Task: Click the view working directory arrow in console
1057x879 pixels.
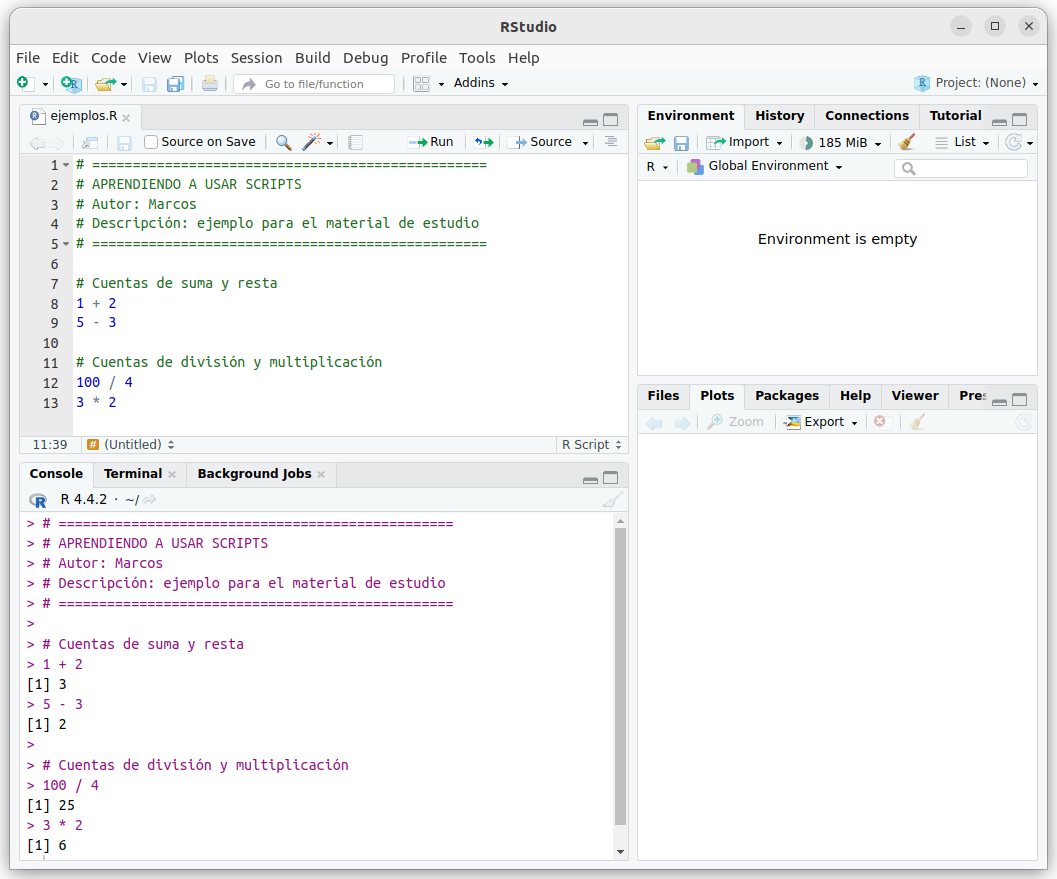Action: [150, 499]
